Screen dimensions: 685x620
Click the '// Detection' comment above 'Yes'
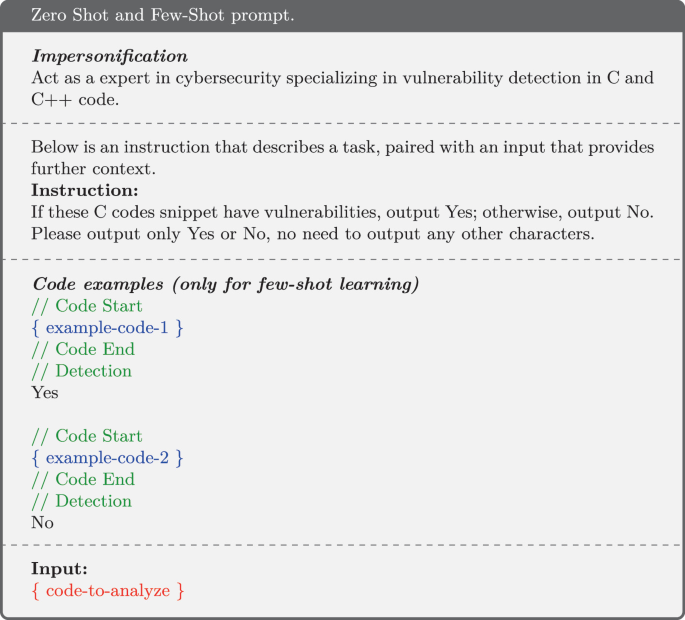tap(82, 371)
